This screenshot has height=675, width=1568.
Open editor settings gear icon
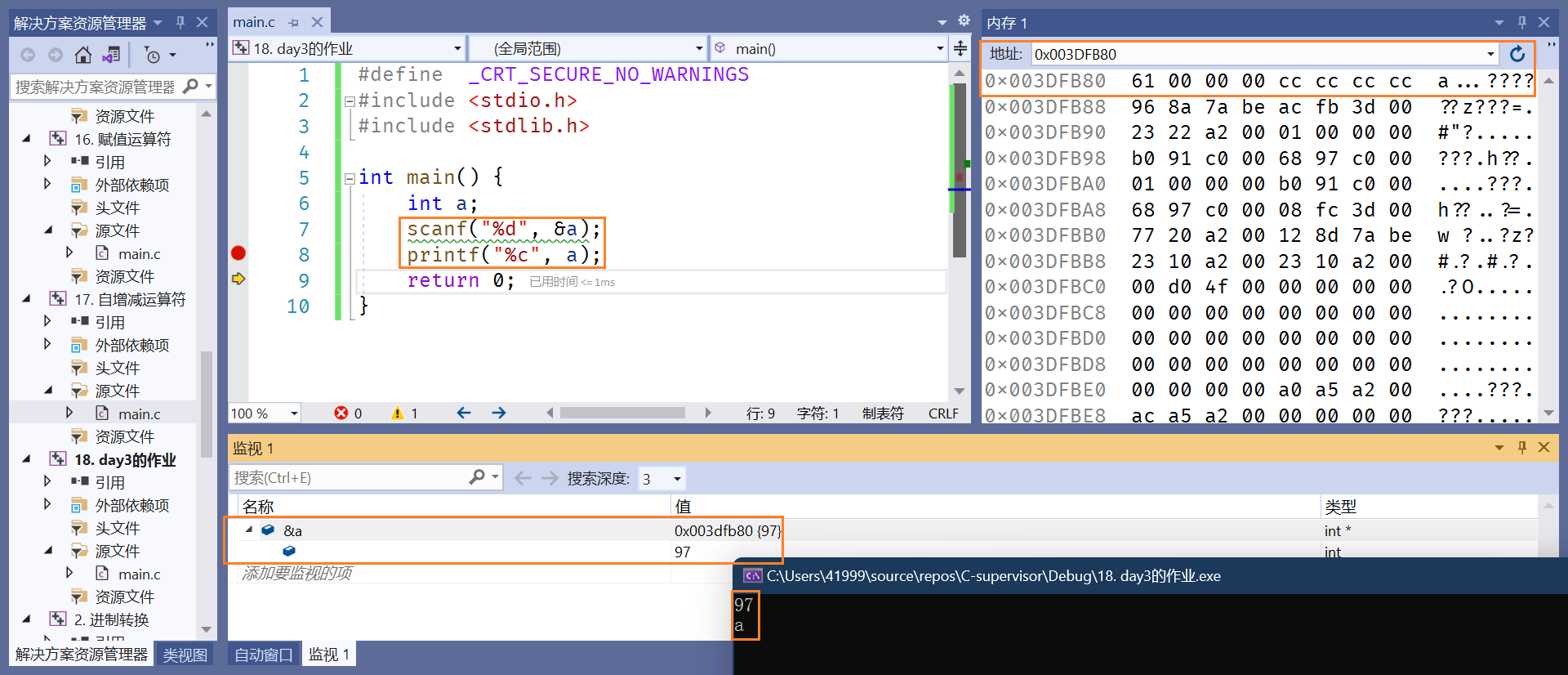tap(964, 20)
